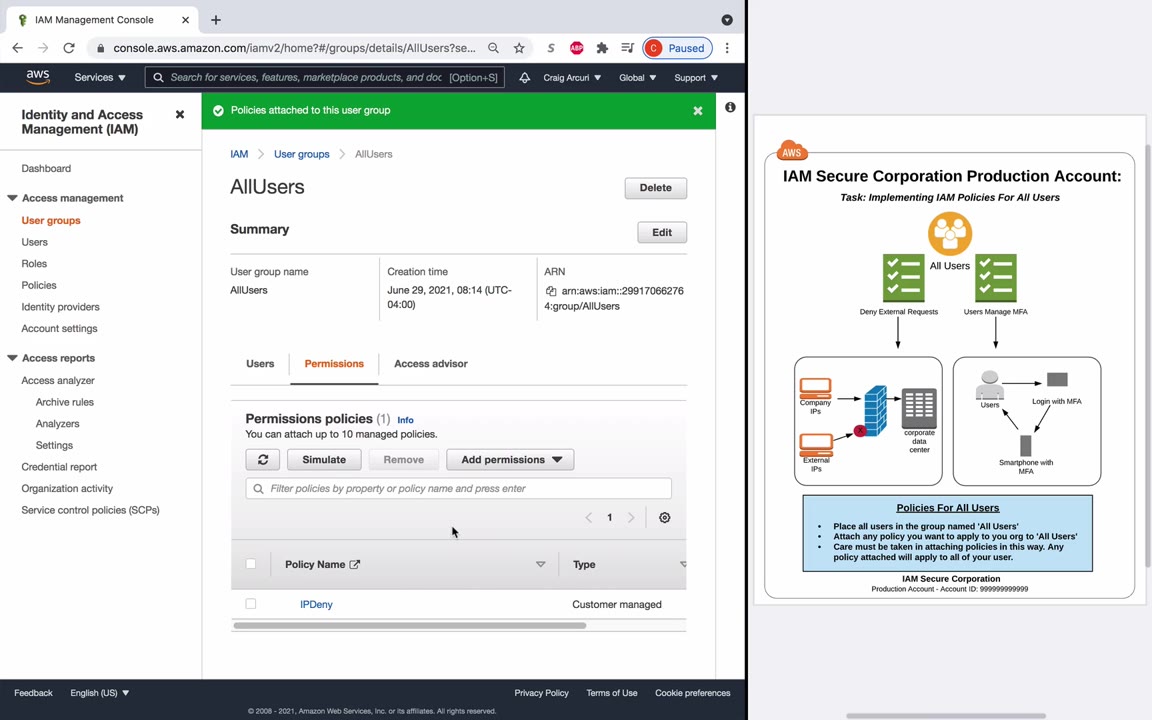Click the S extension icon in toolbar
The image size is (1152, 720).
[550, 48]
